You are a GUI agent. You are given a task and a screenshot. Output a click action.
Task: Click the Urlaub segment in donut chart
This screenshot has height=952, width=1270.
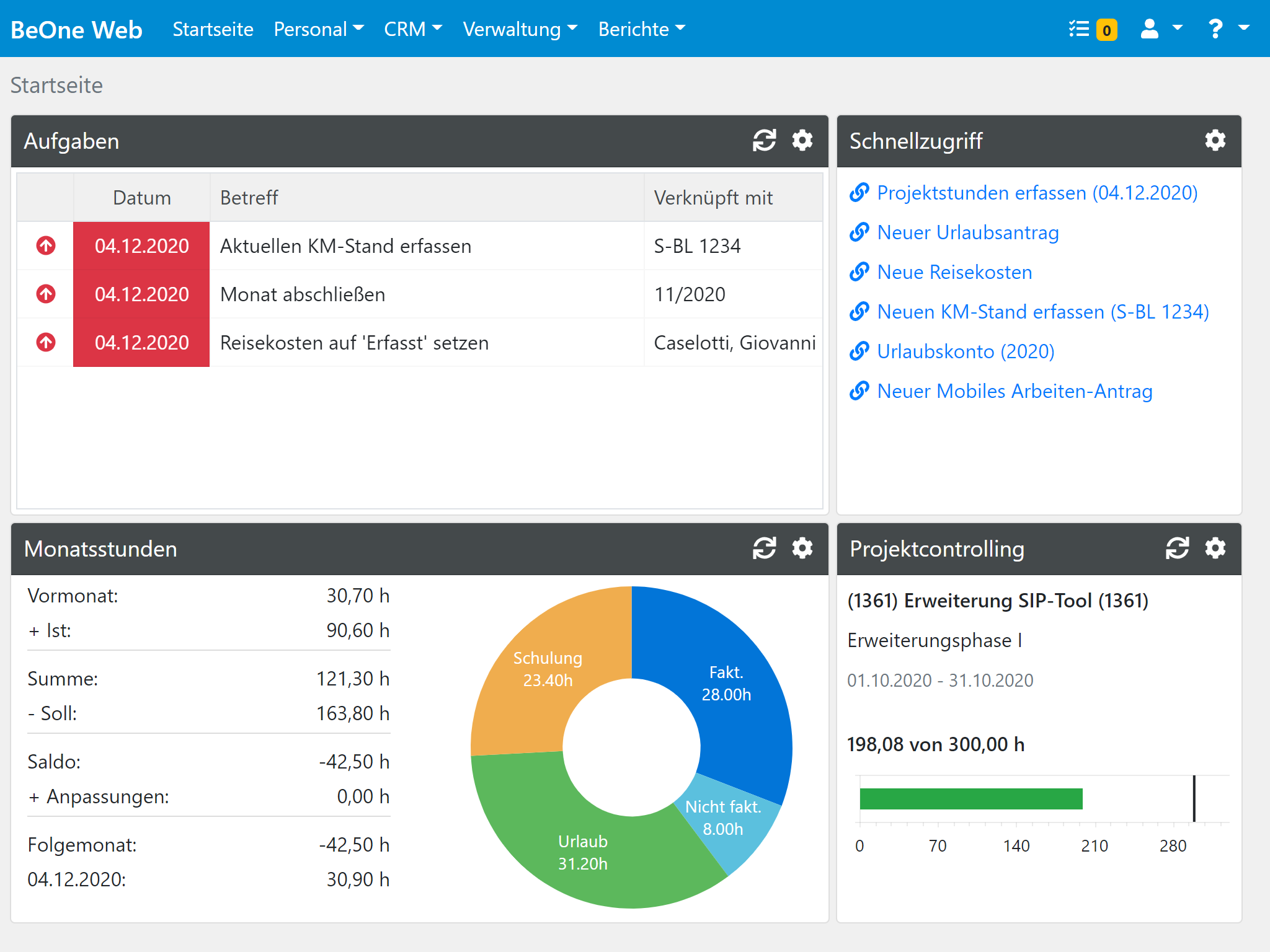click(583, 852)
